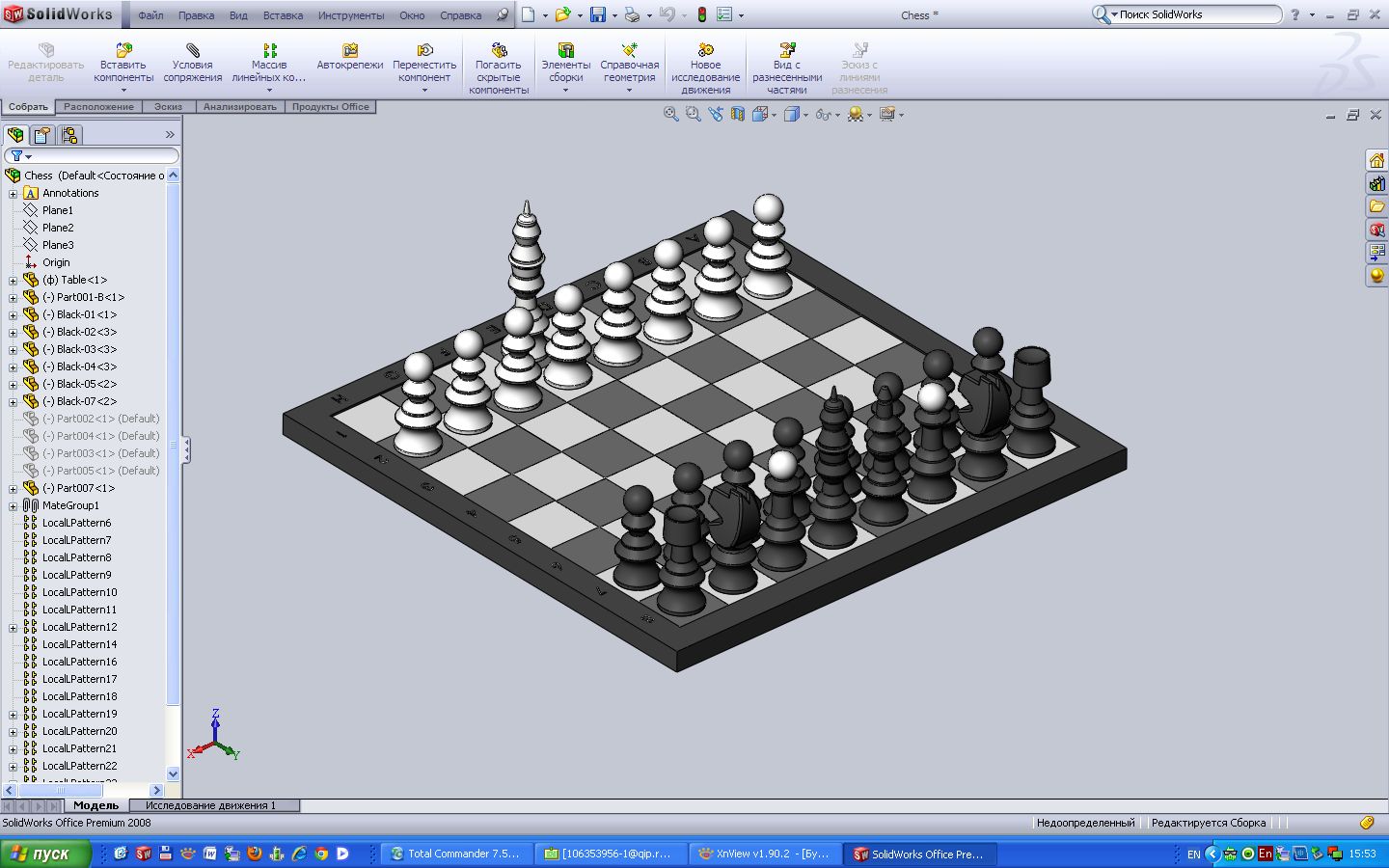Expand the Annotations folder in tree
1389x868 pixels.
tap(11, 193)
